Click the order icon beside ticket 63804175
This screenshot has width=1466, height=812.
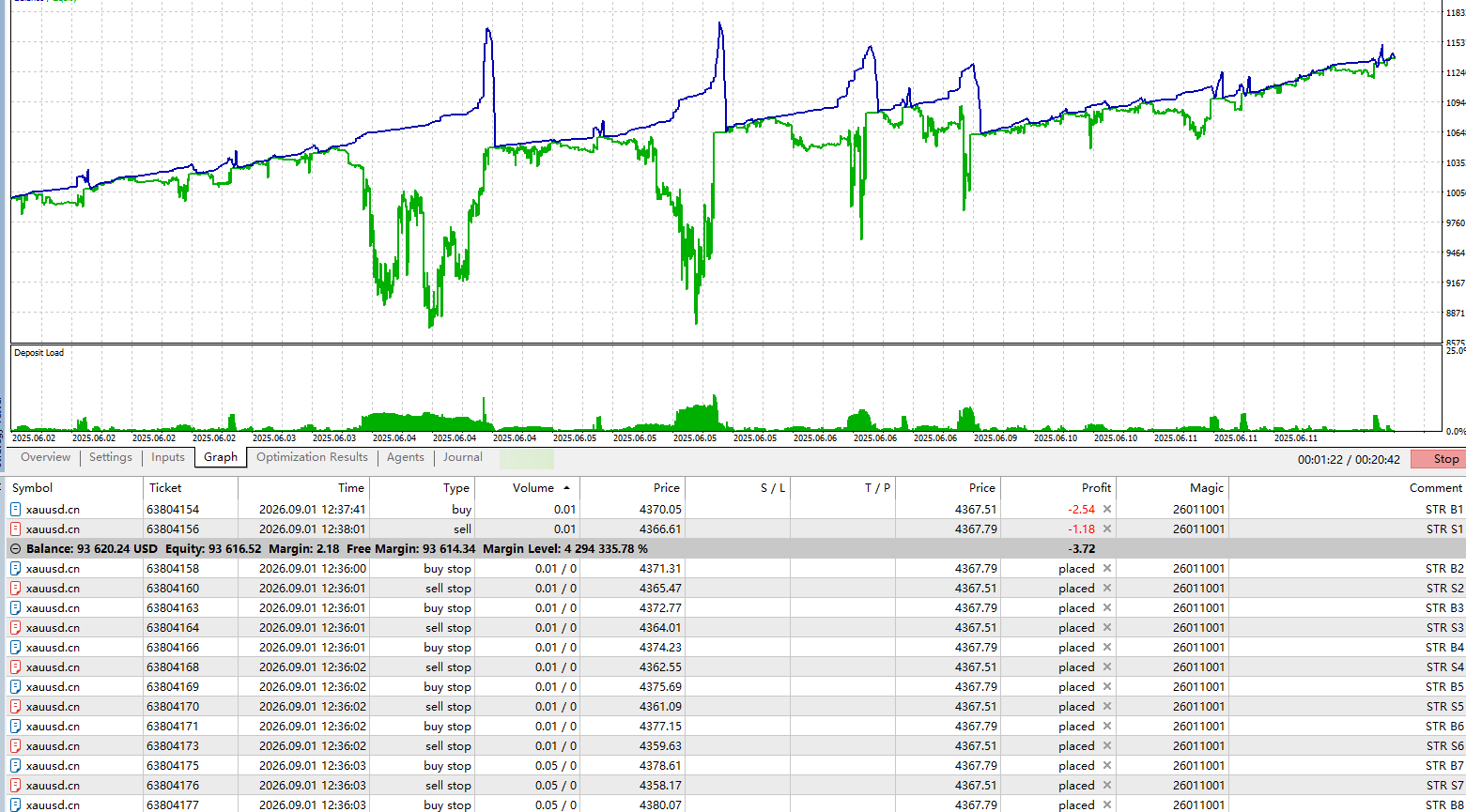(15, 766)
